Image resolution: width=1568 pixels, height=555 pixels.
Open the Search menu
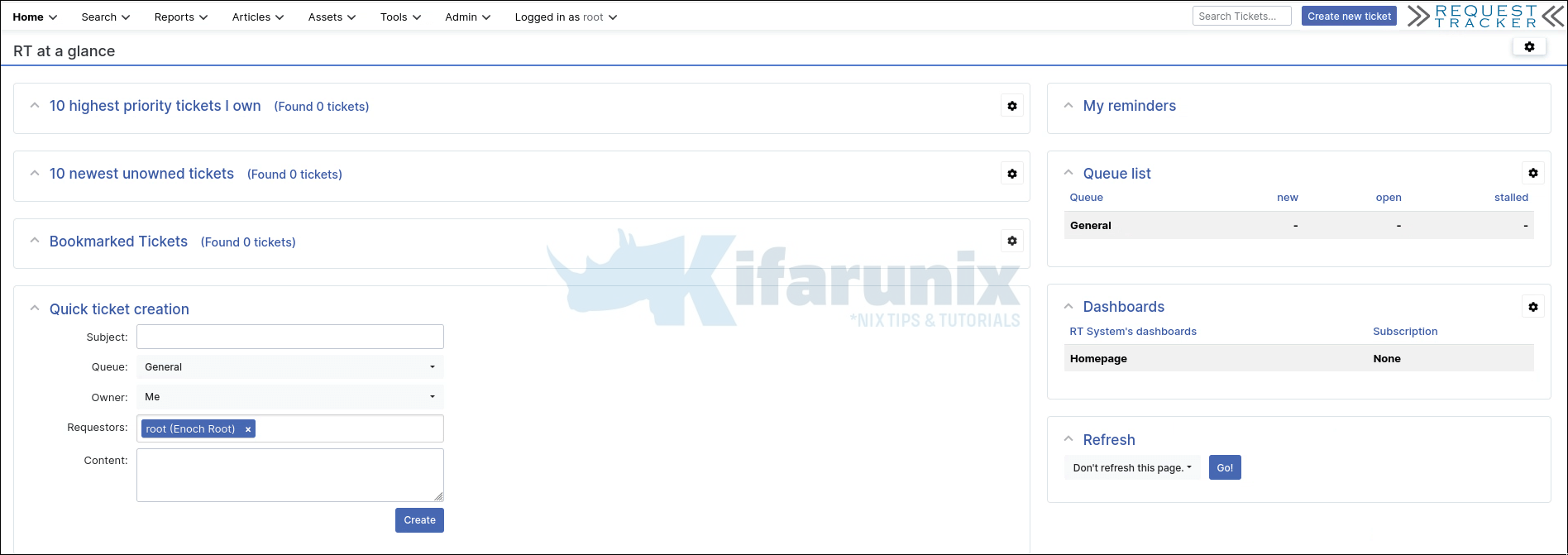point(106,17)
